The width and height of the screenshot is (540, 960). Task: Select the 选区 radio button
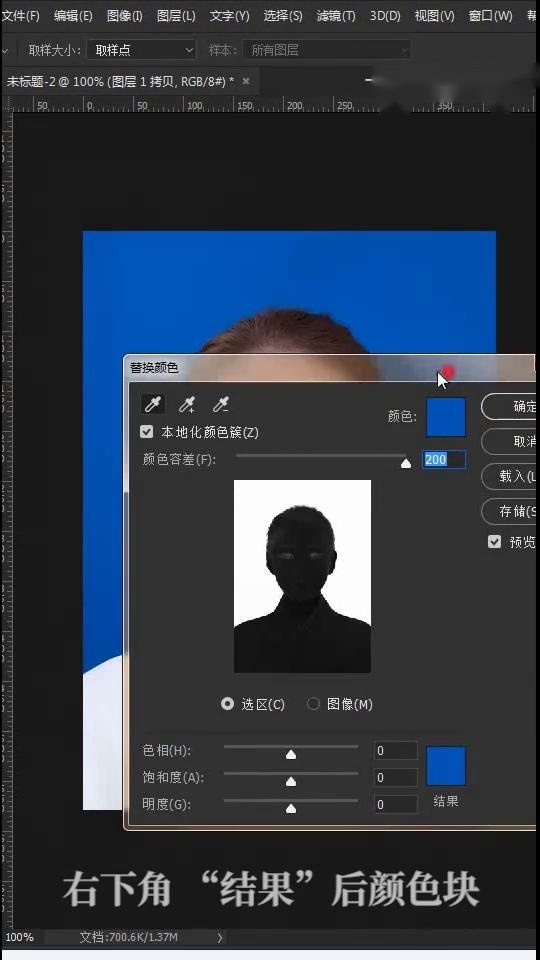click(x=227, y=703)
